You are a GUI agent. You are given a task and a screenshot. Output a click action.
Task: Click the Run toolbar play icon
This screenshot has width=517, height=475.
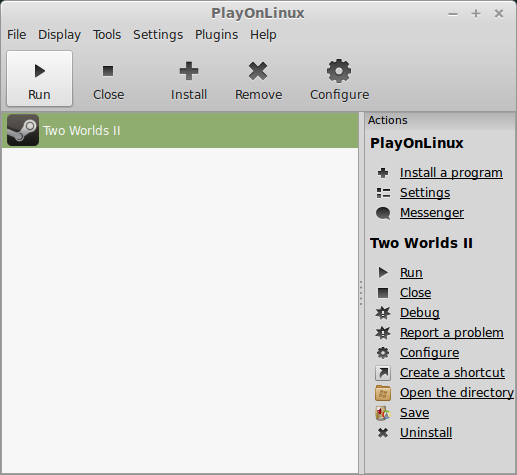click(x=40, y=71)
